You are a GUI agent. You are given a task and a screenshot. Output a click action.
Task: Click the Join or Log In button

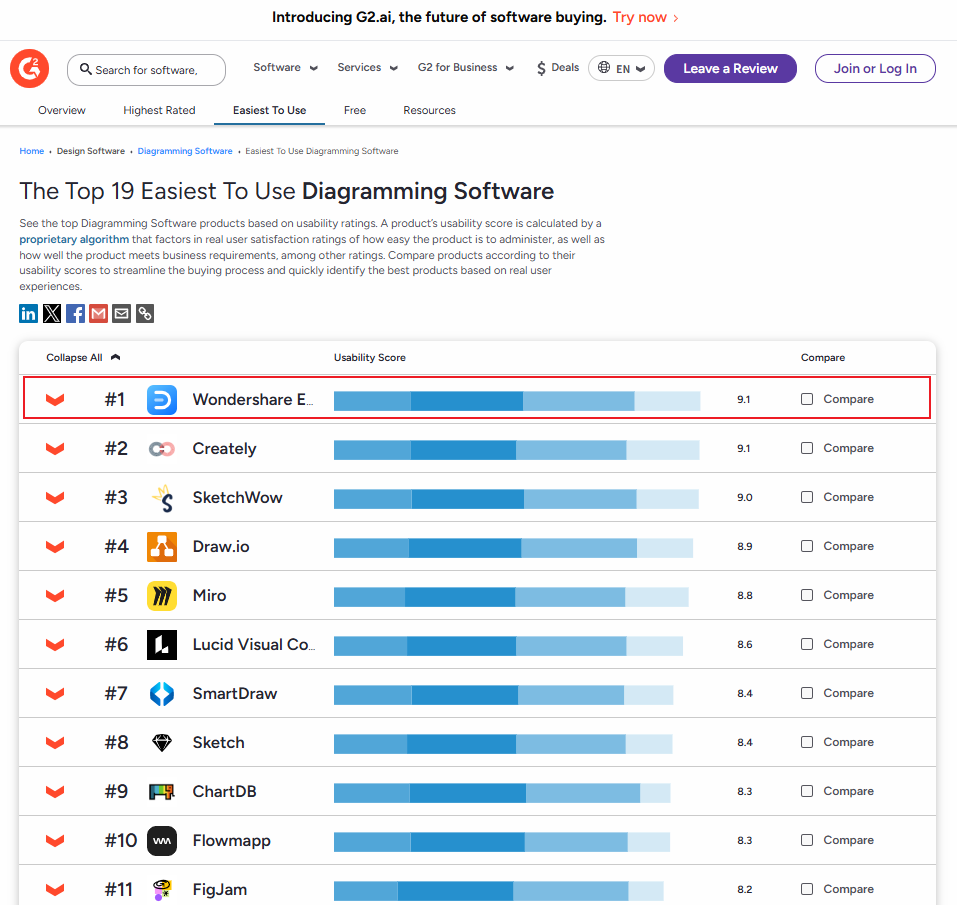point(874,69)
